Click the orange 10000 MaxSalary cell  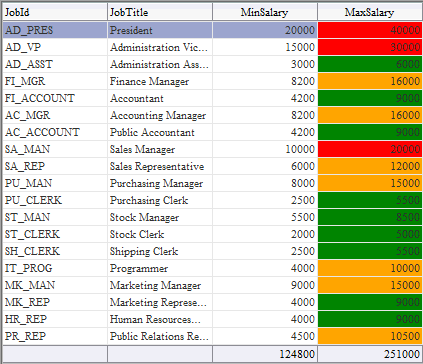tap(370, 268)
